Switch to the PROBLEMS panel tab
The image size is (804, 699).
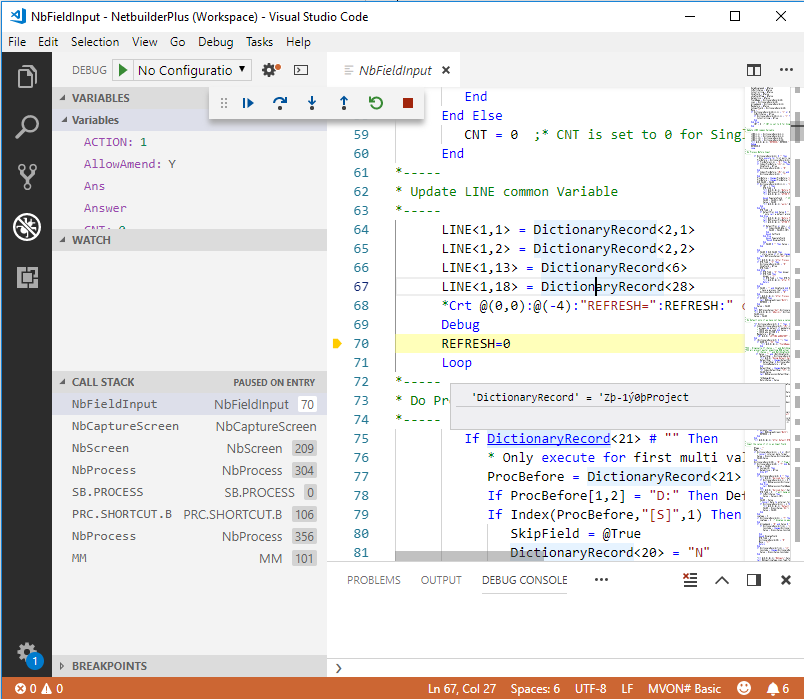coord(373,580)
